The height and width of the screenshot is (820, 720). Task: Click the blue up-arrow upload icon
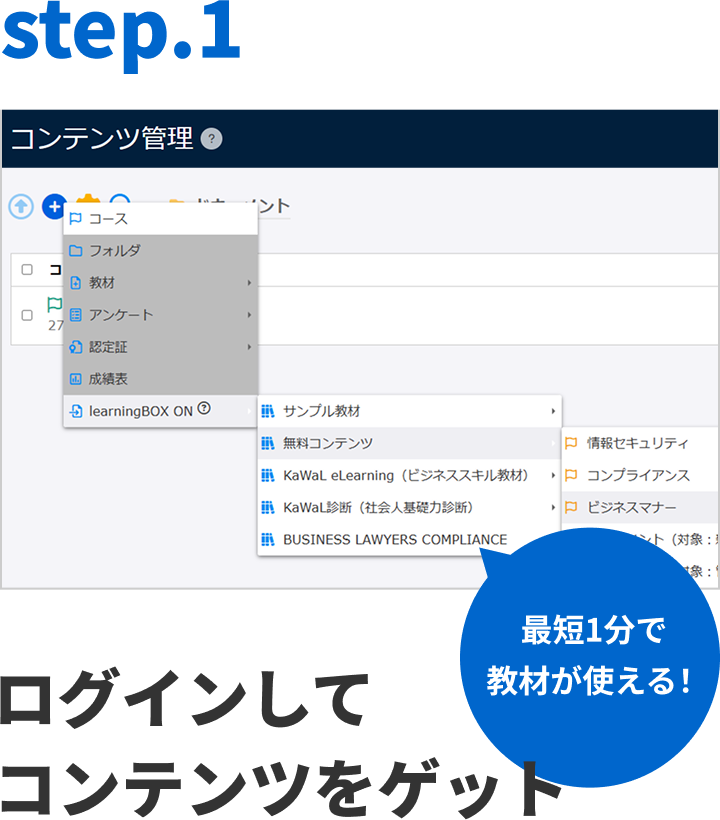tap(21, 206)
